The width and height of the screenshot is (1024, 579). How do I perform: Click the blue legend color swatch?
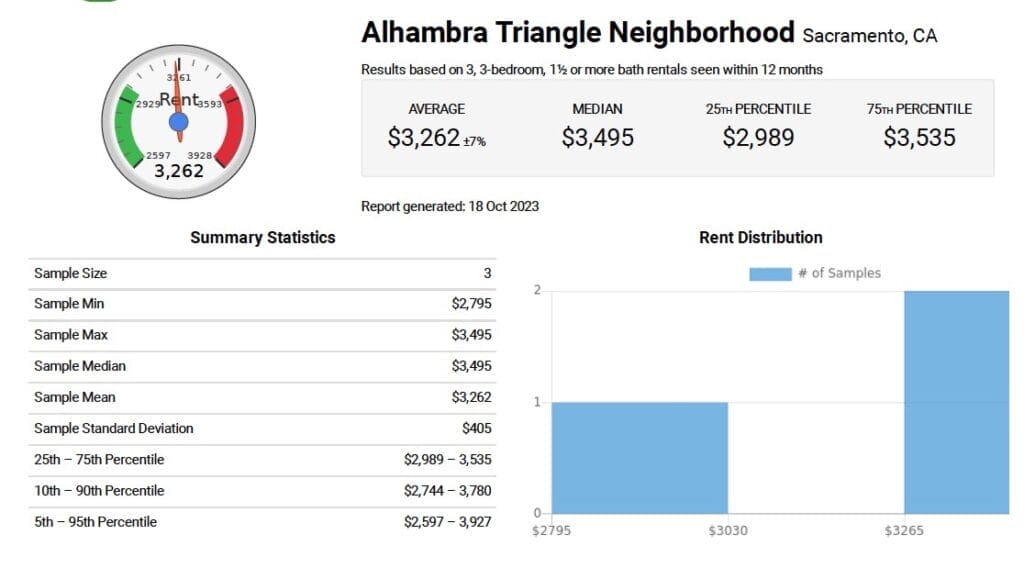(769, 273)
